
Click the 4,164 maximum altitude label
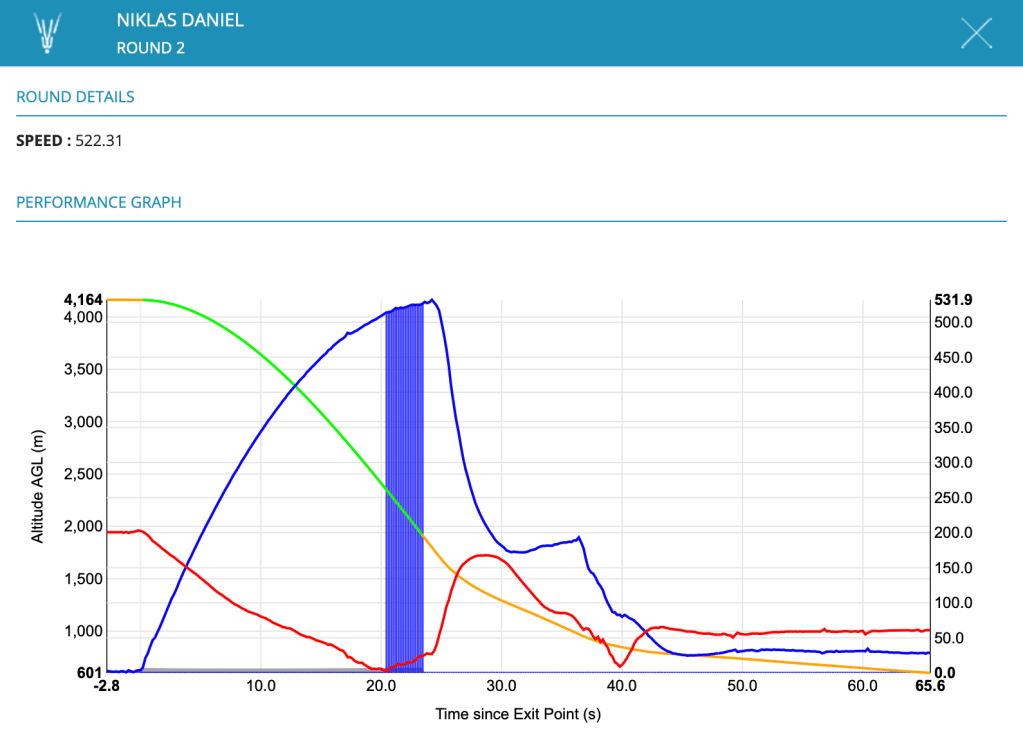(x=83, y=299)
